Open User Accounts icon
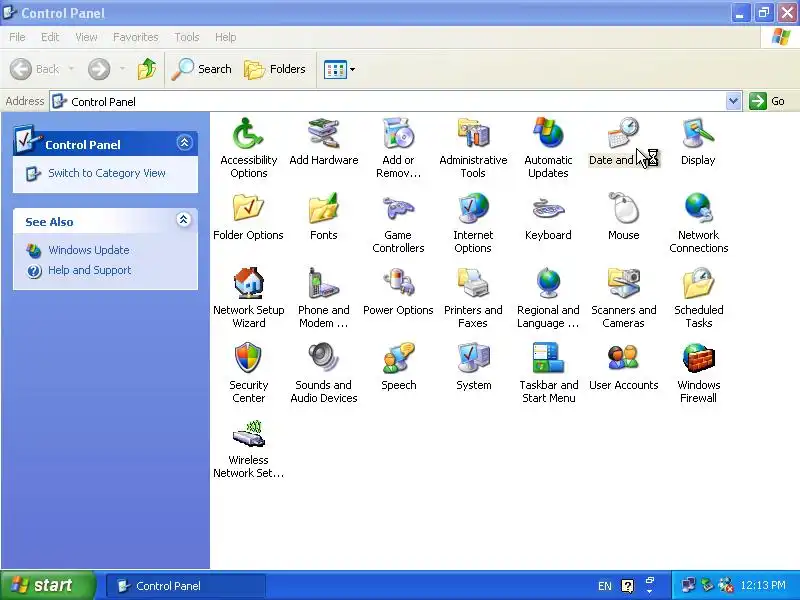The width and height of the screenshot is (800, 600). pos(623,367)
